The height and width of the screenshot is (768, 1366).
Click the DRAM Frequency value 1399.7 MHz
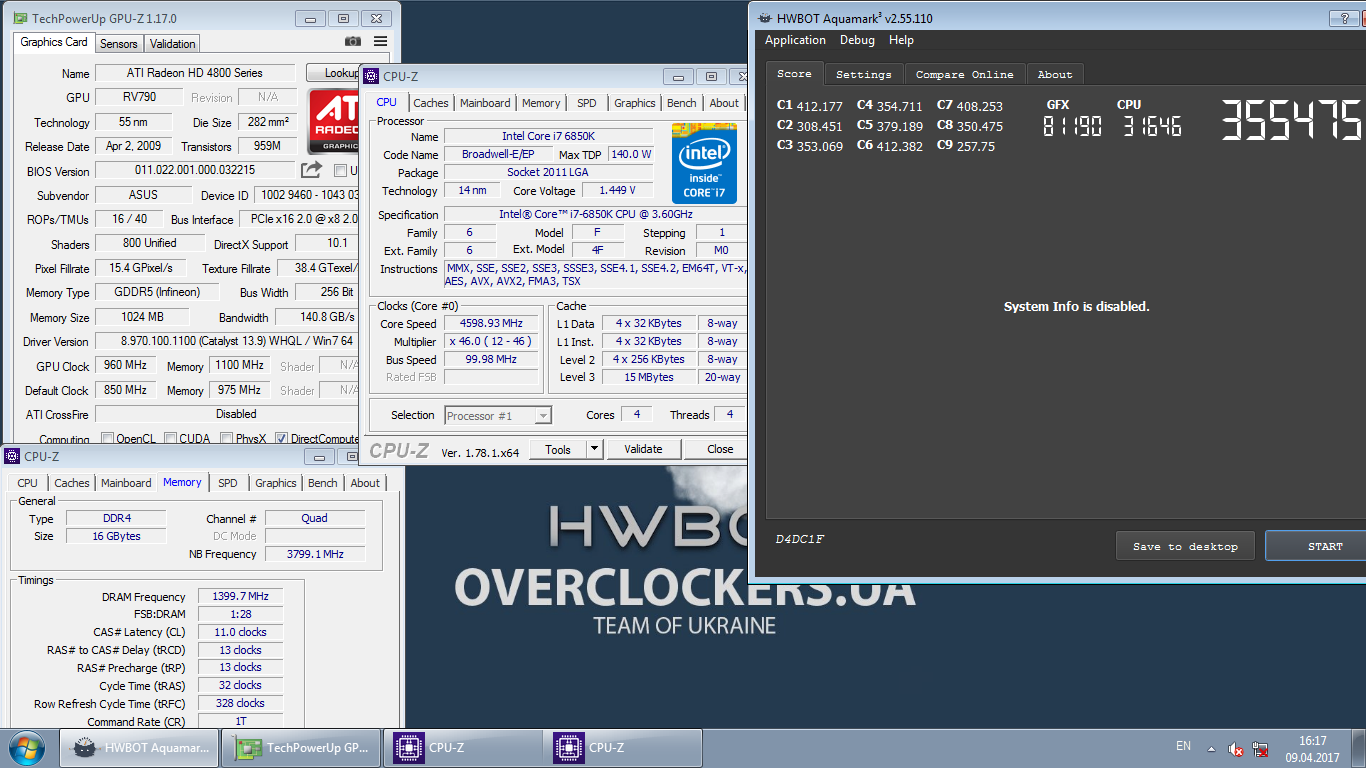pos(240,596)
